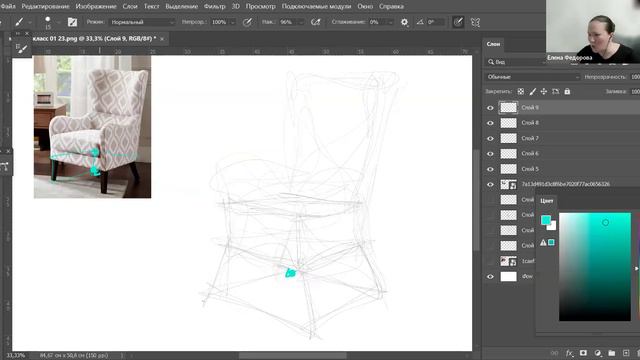Add layer mask button
Image resolution: width=640 pixels, height=360 pixels.
pos(583,353)
